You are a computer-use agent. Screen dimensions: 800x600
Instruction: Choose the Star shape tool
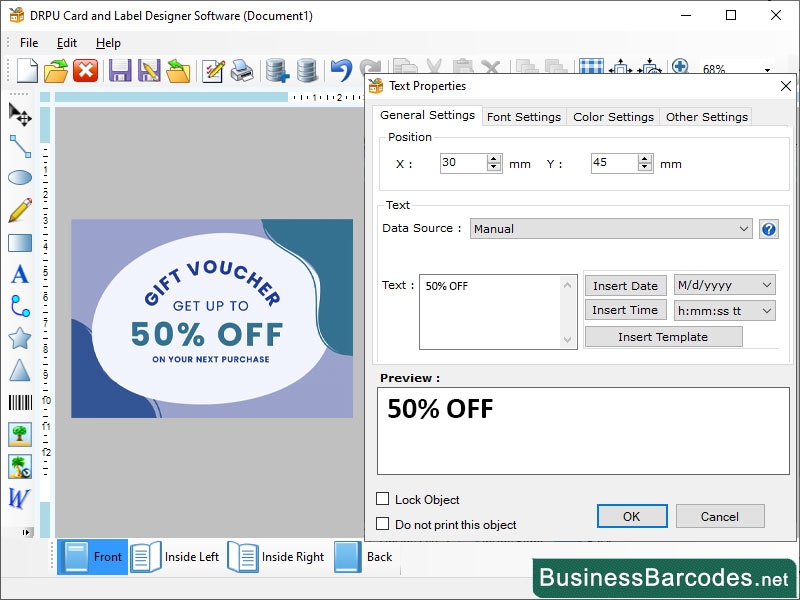(x=20, y=338)
